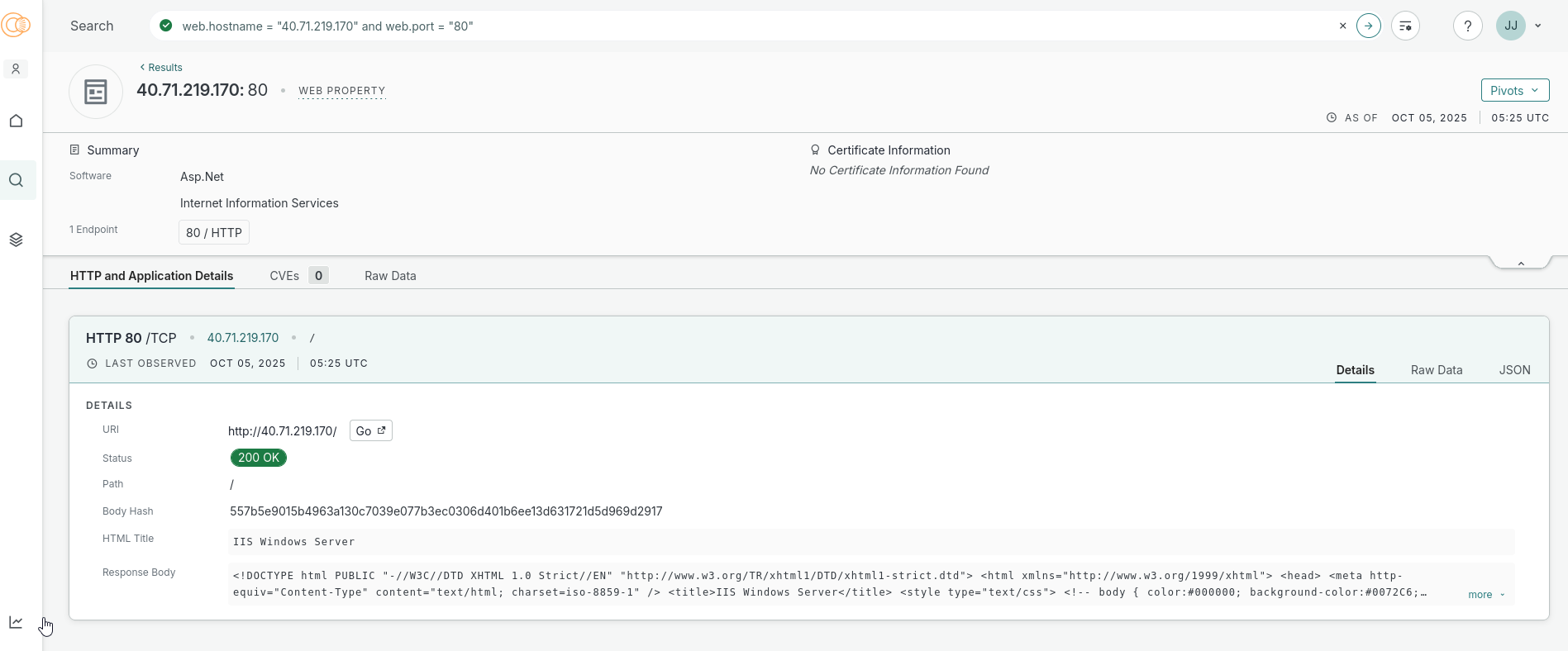This screenshot has width=1568, height=651.
Task: Expand response body with more
Action: (1486, 595)
